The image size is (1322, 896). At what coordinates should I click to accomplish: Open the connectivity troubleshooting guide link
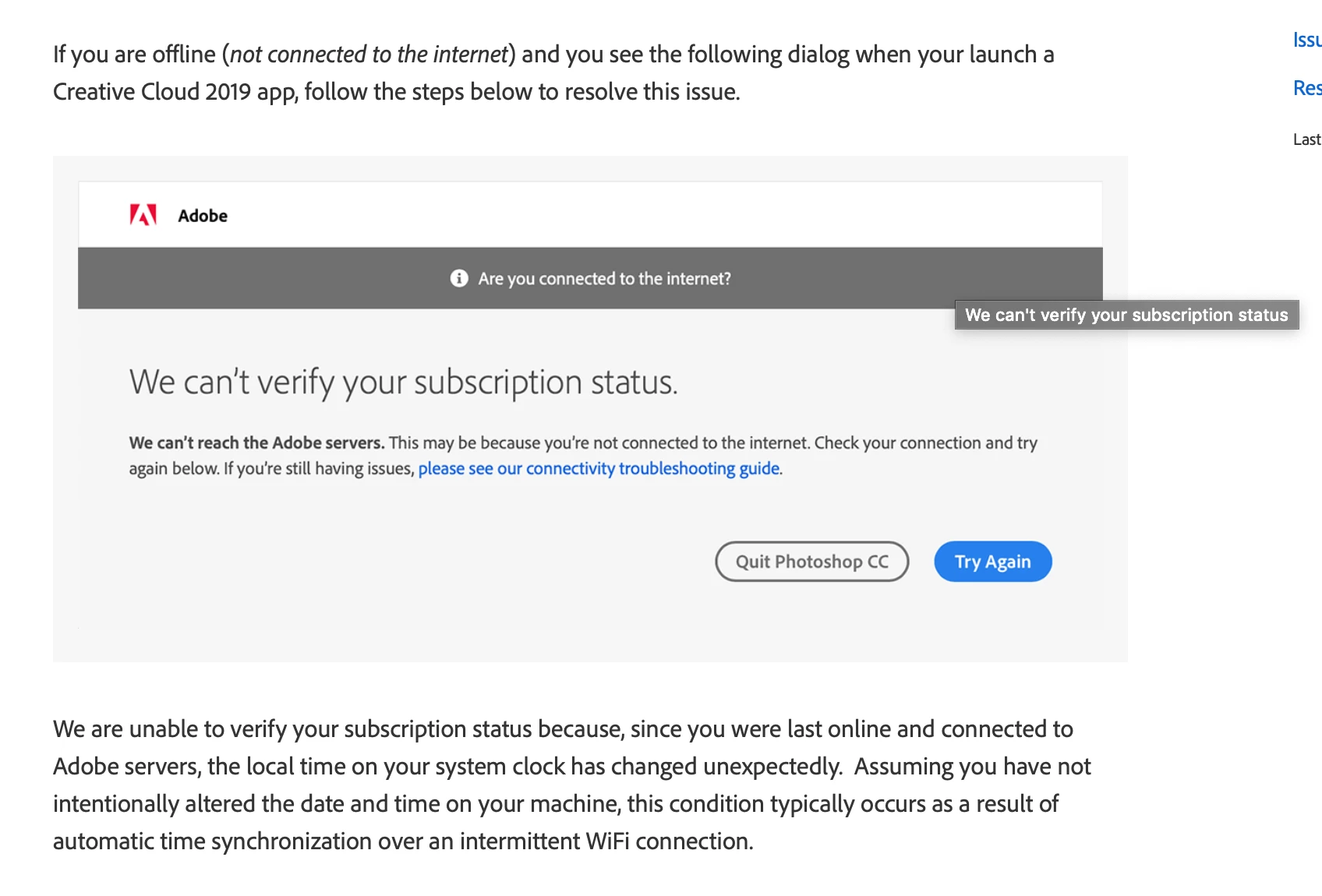(x=599, y=468)
